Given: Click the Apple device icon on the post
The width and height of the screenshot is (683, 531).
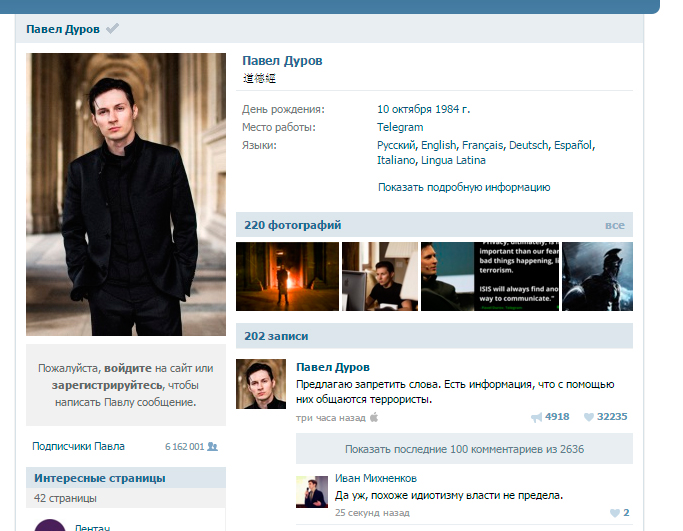Looking at the screenshot, I should pos(374,417).
